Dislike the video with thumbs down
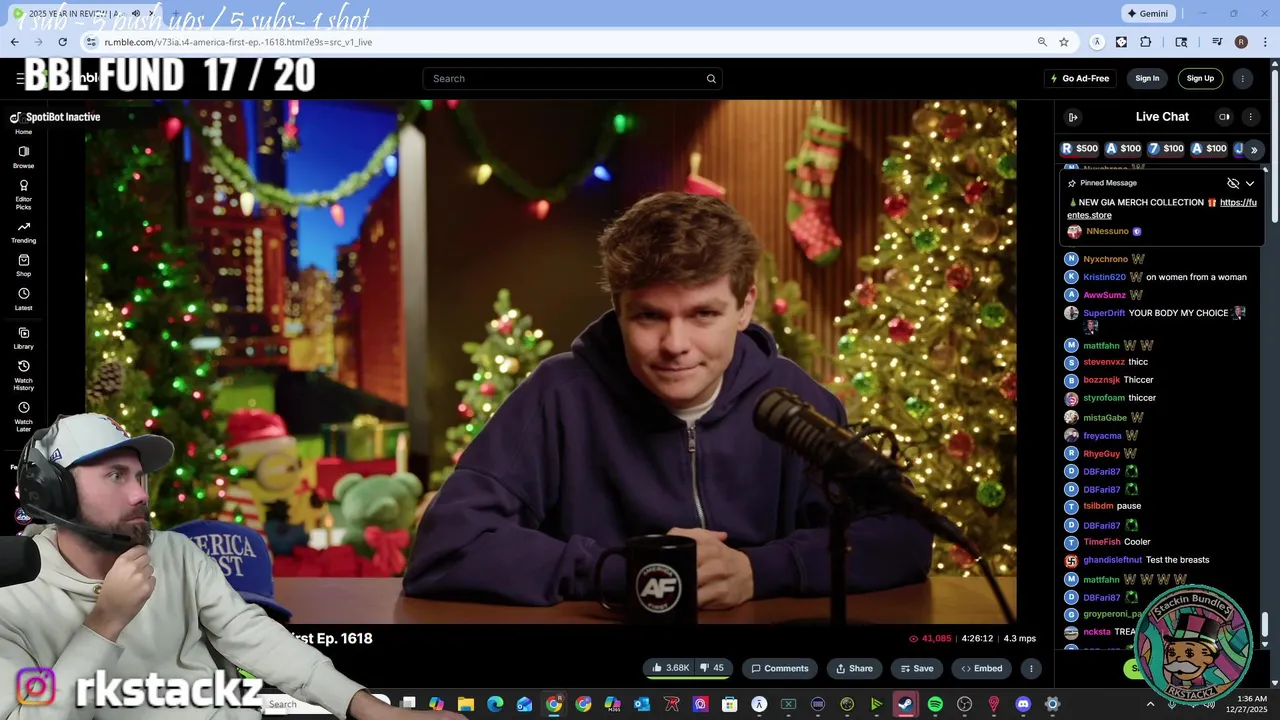This screenshot has height=720, width=1280. point(712,668)
